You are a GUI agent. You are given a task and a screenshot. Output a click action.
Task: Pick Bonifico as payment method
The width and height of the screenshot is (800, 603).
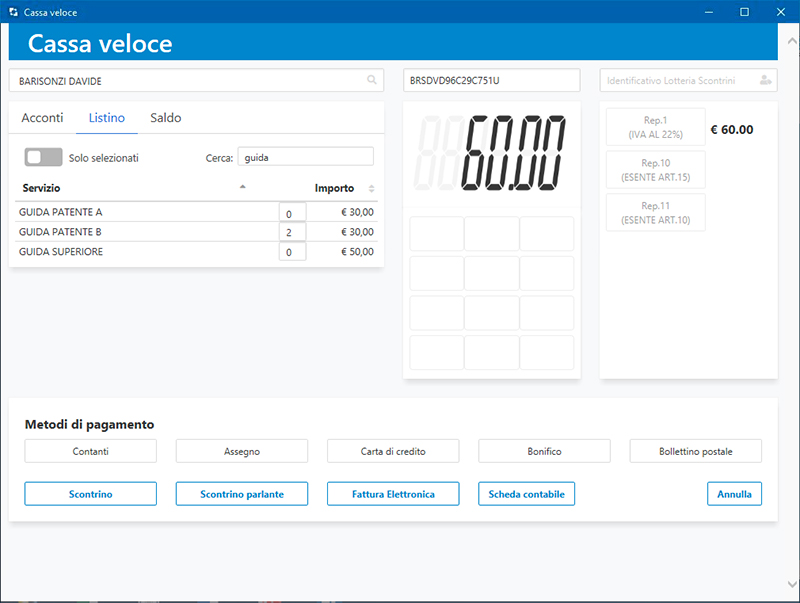544,451
